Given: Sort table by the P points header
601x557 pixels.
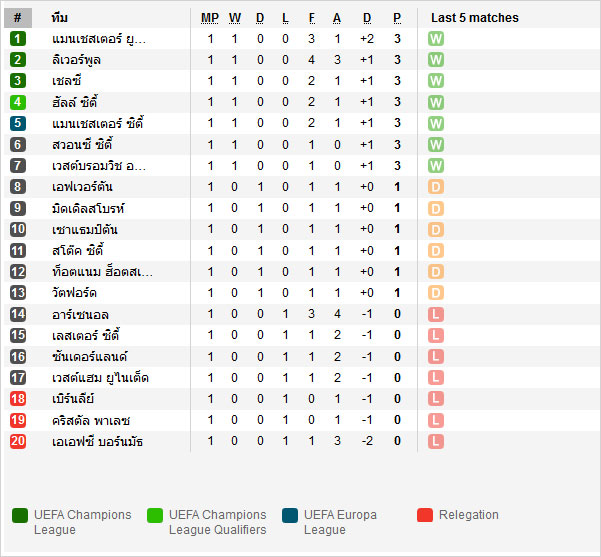Looking at the screenshot, I should pos(397,18).
